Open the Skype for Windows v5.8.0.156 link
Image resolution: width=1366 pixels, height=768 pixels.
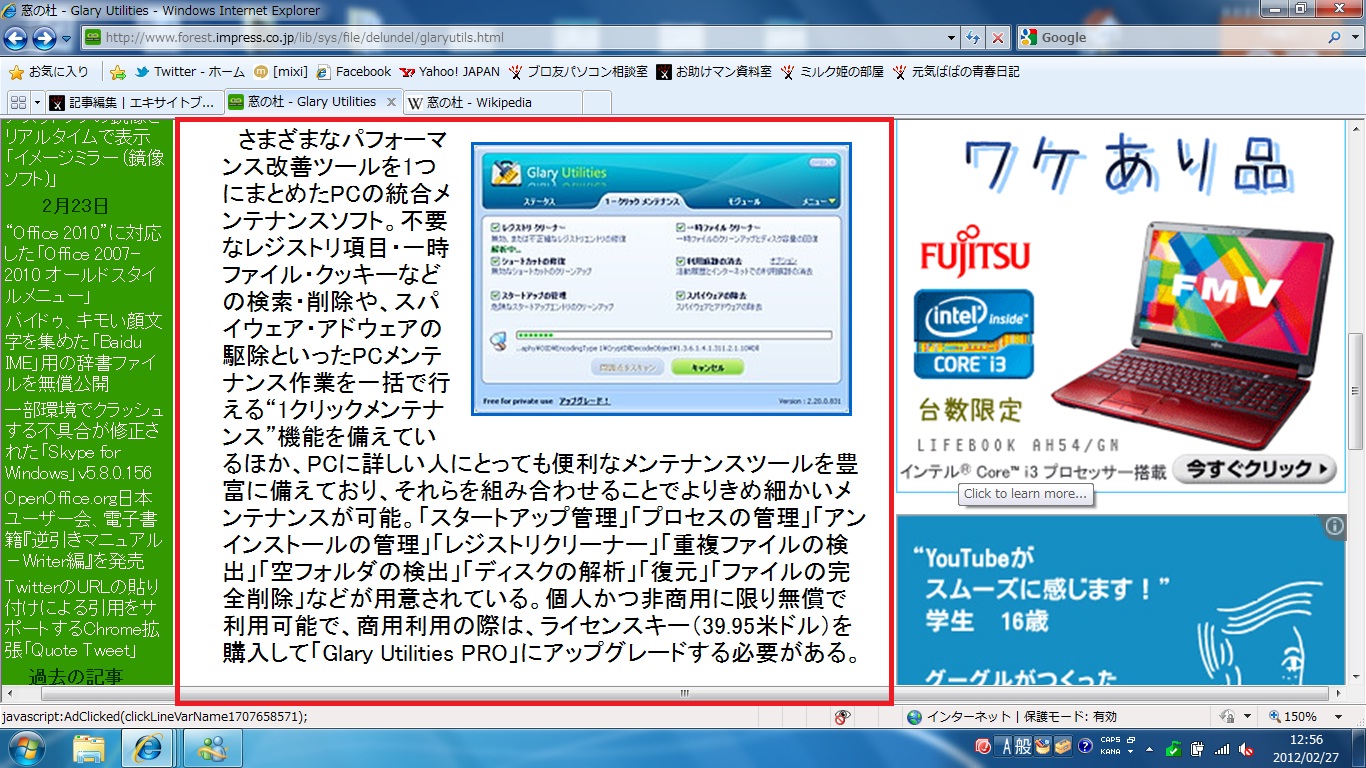click(x=83, y=440)
